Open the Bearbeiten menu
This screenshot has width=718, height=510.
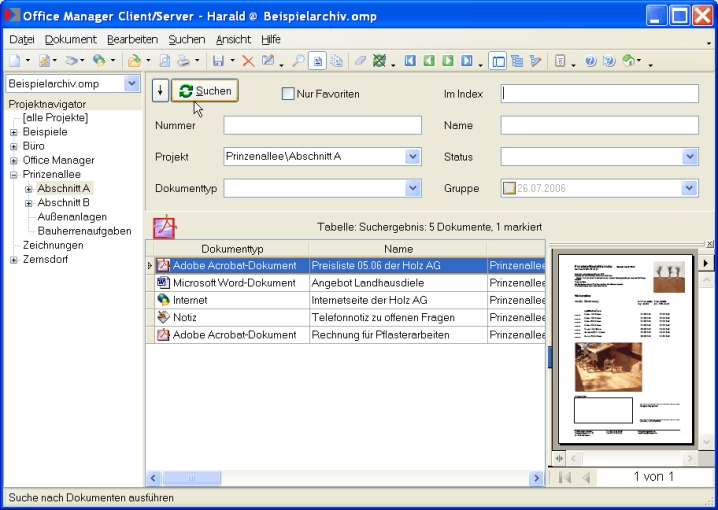coord(132,39)
